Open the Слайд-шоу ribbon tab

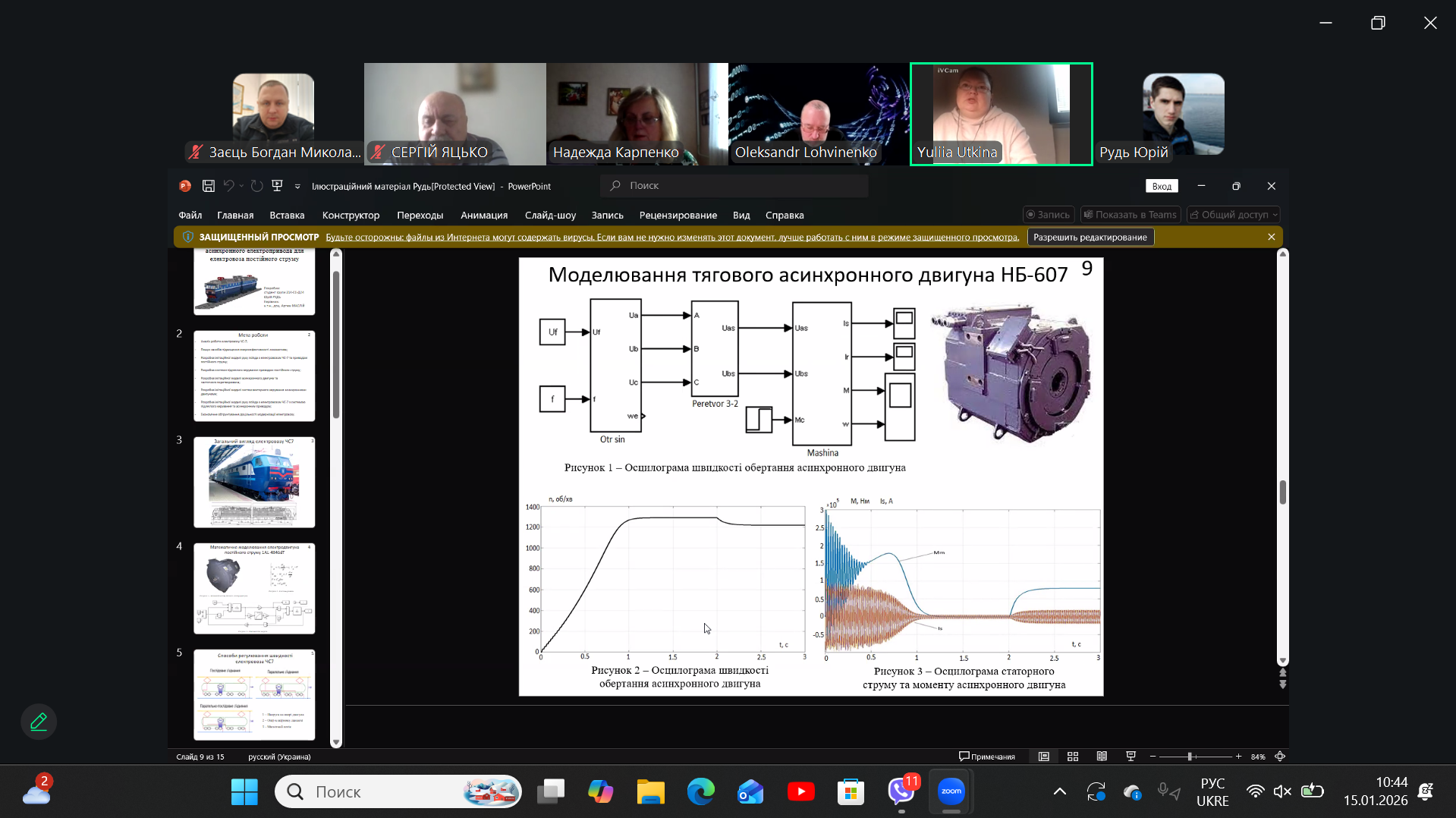click(x=550, y=216)
